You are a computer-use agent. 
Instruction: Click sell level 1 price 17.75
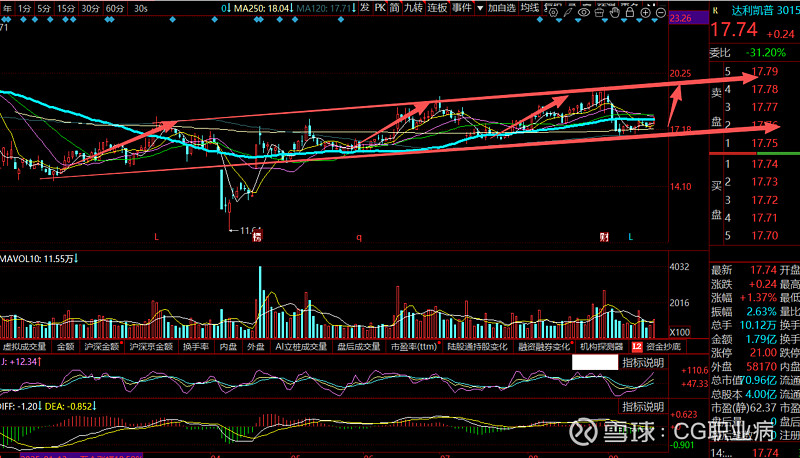(x=764, y=143)
